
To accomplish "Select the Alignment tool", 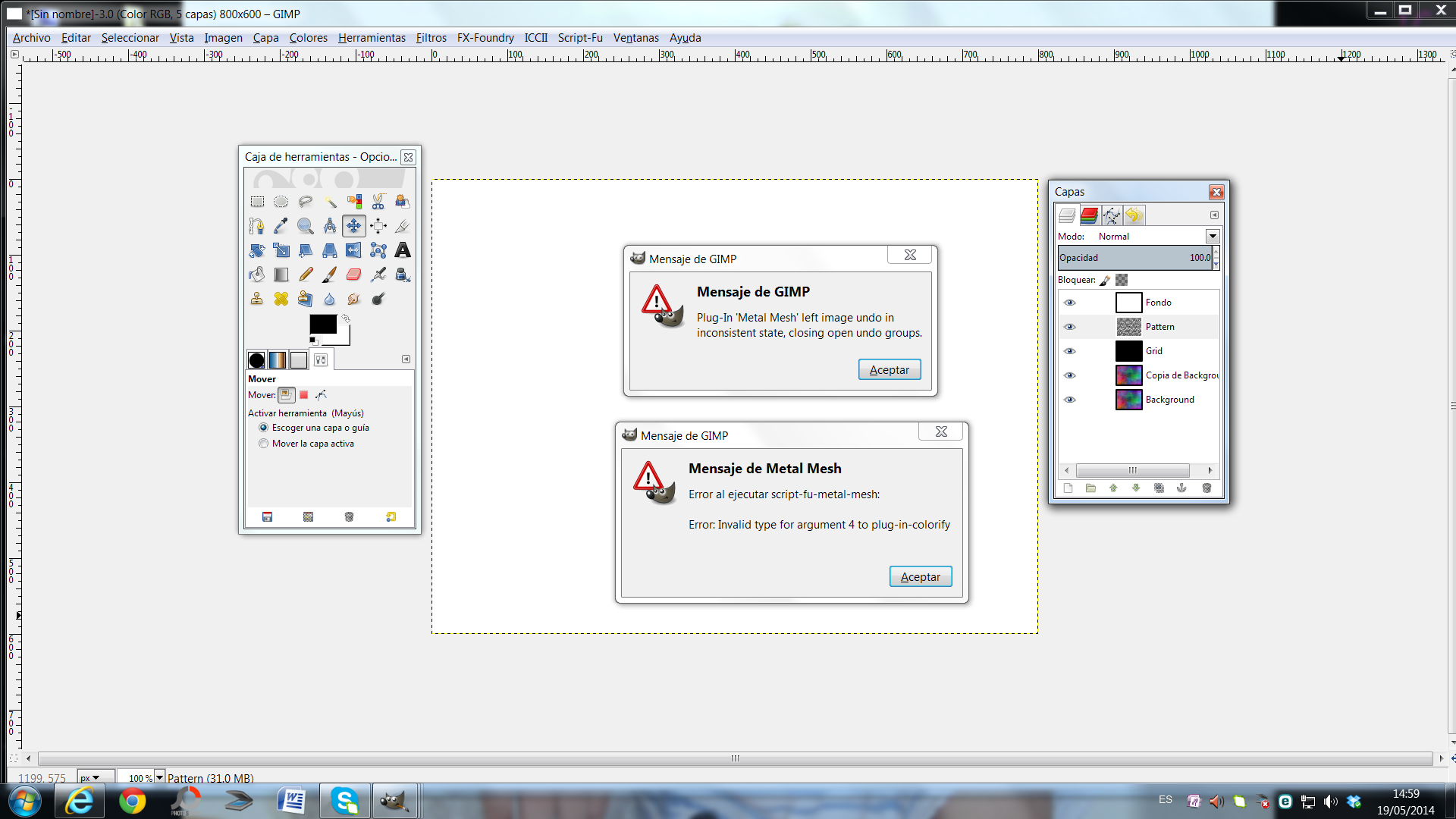I will click(378, 226).
